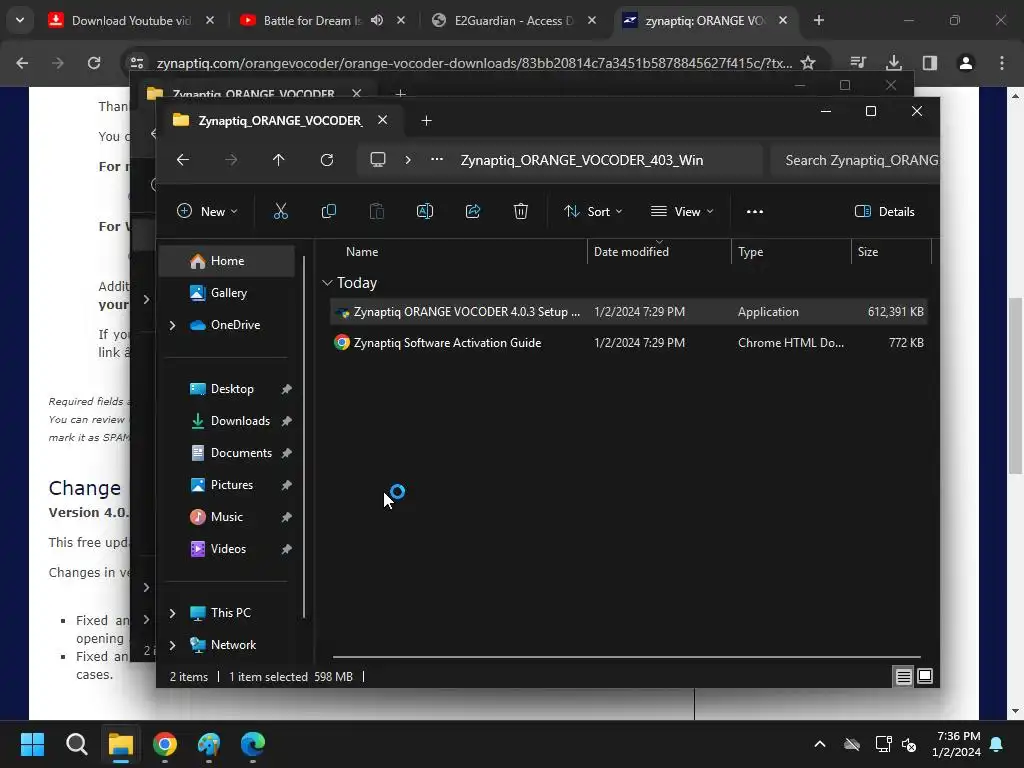The image size is (1024, 768).
Task: Open Chrome from taskbar
Action: click(165, 744)
